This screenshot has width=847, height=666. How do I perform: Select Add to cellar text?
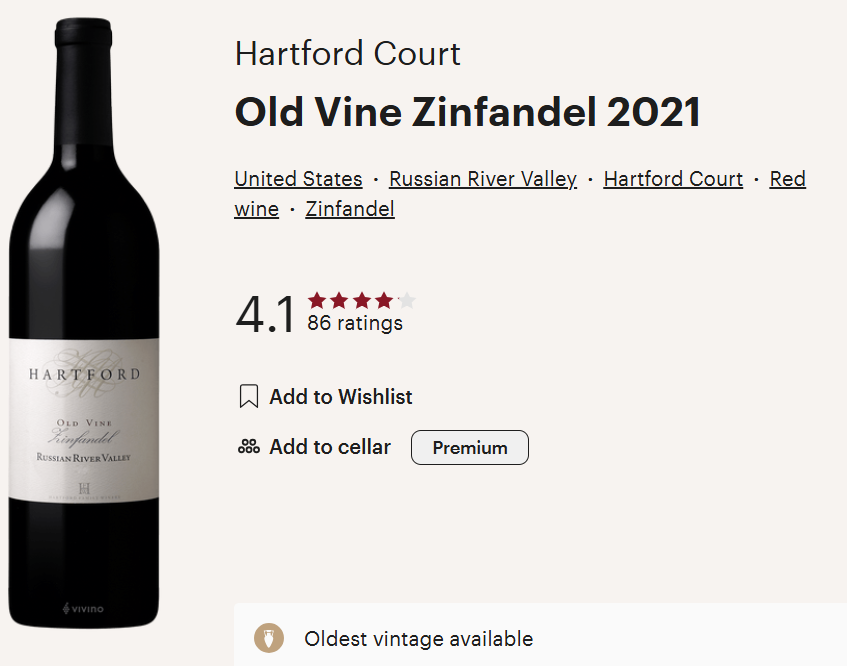coord(330,447)
